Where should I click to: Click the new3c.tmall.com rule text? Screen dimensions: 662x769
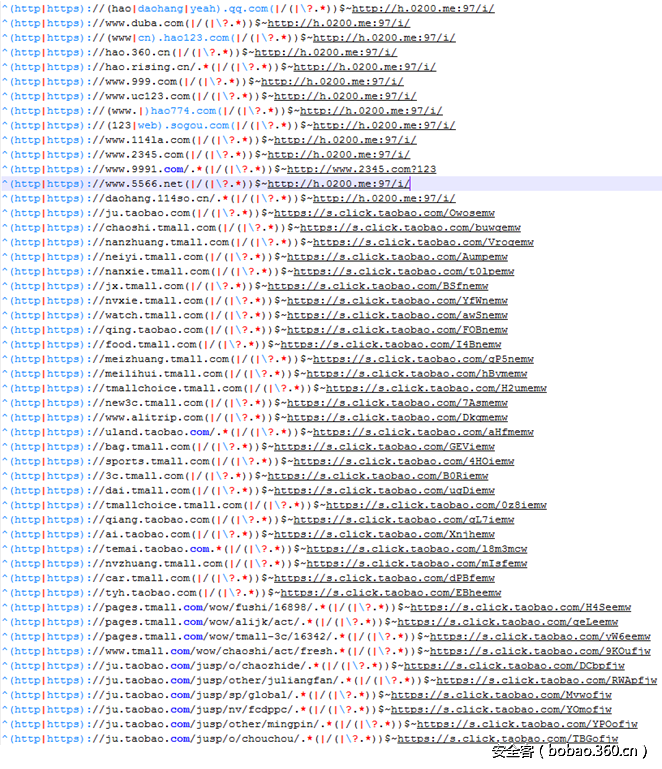point(154,403)
